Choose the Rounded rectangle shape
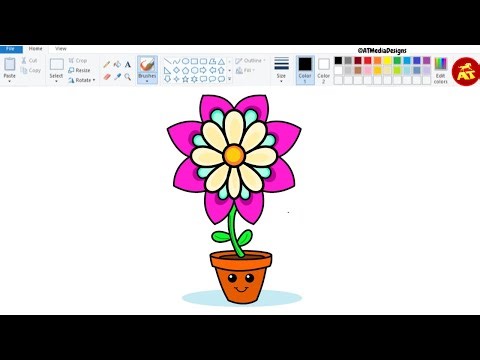 203,61
